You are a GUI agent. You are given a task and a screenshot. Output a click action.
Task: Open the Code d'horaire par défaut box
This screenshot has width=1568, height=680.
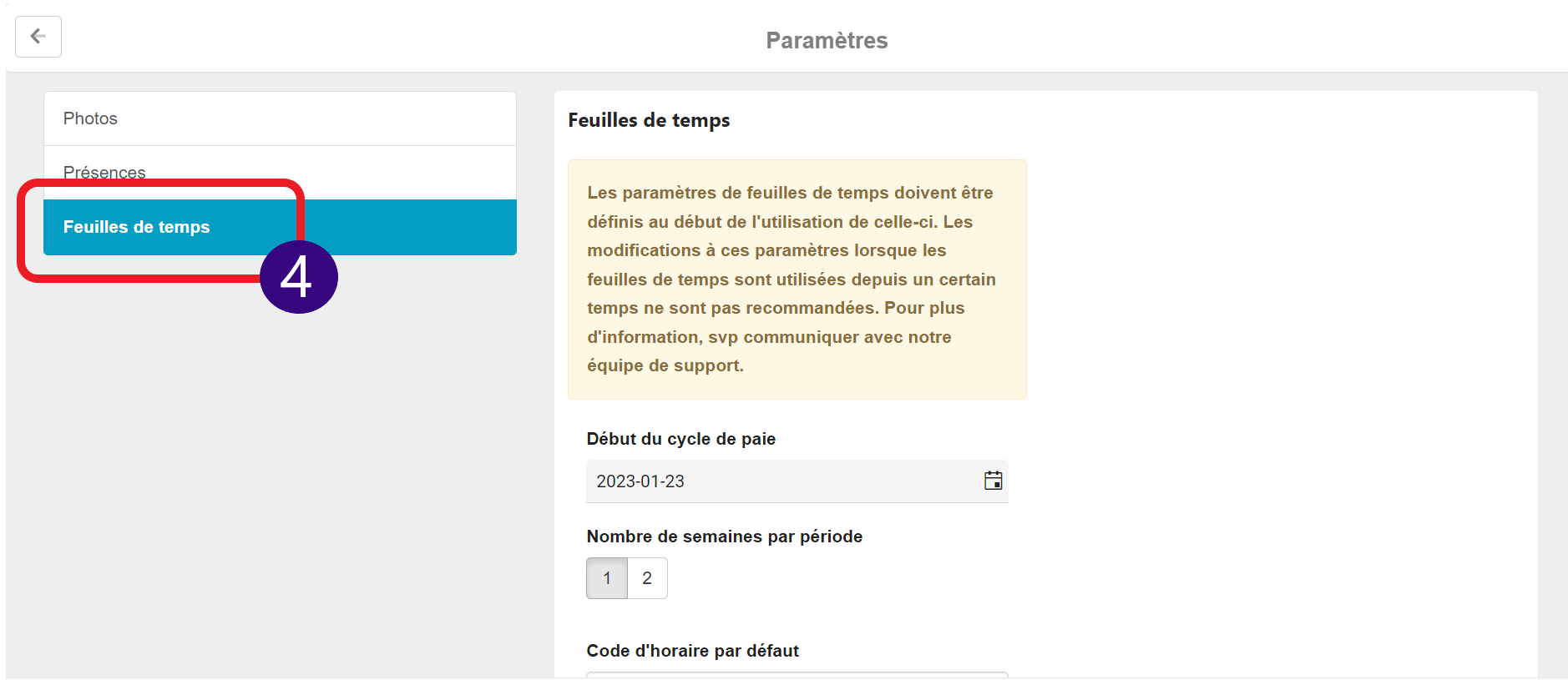pos(797,675)
